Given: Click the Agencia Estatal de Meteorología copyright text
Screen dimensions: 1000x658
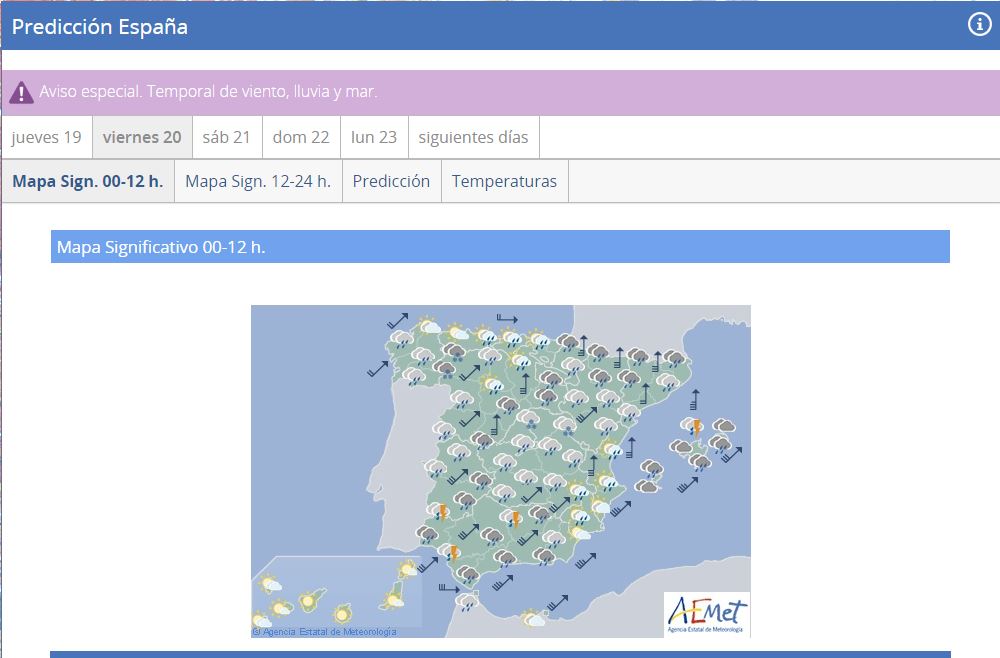Looking at the screenshot, I should pyautogui.click(x=325, y=632).
